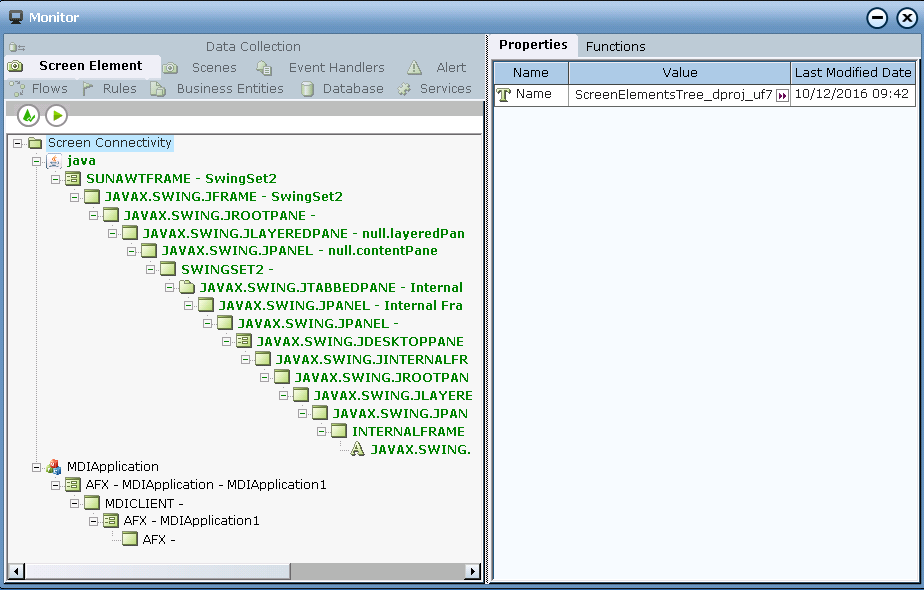Collapse the java tree node

pyautogui.click(x=36, y=161)
